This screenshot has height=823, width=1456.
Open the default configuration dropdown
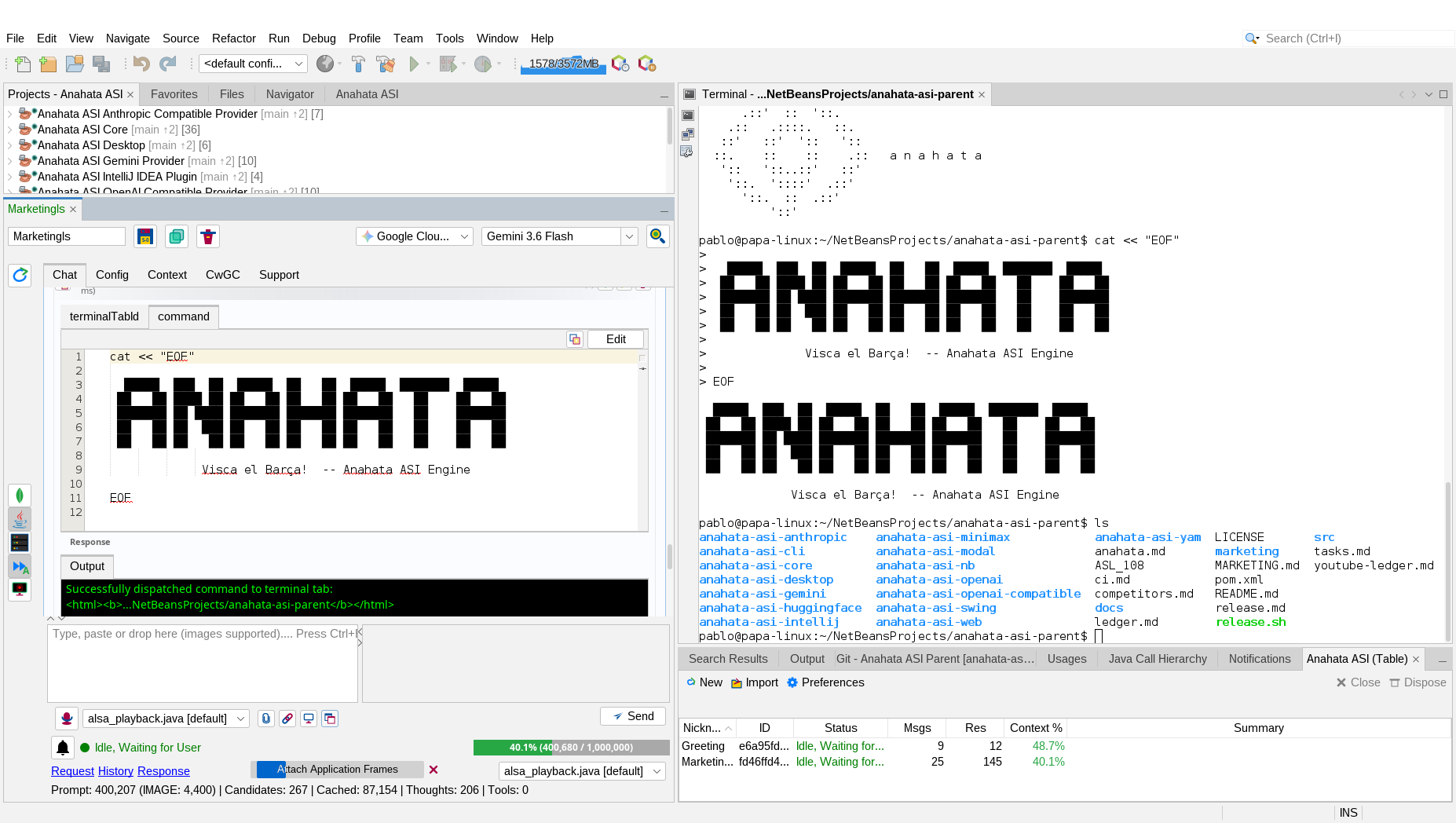253,64
